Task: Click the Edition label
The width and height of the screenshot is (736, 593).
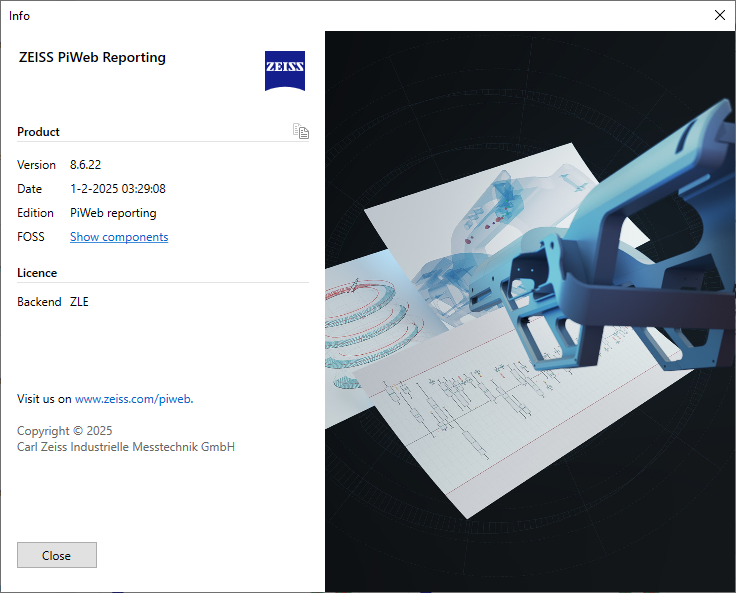Action: pyautogui.click(x=35, y=213)
